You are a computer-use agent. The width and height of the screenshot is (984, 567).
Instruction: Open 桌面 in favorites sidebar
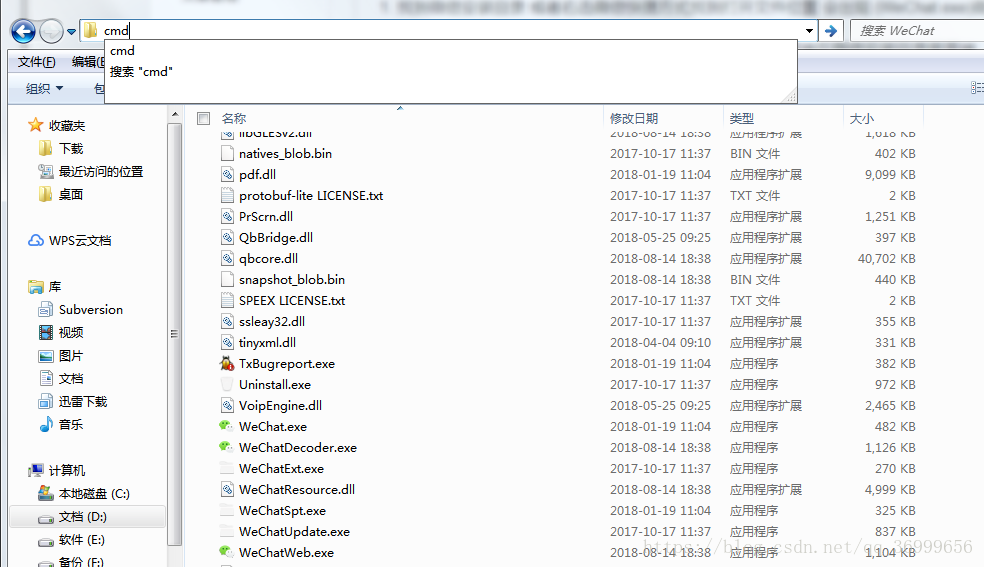coord(70,194)
